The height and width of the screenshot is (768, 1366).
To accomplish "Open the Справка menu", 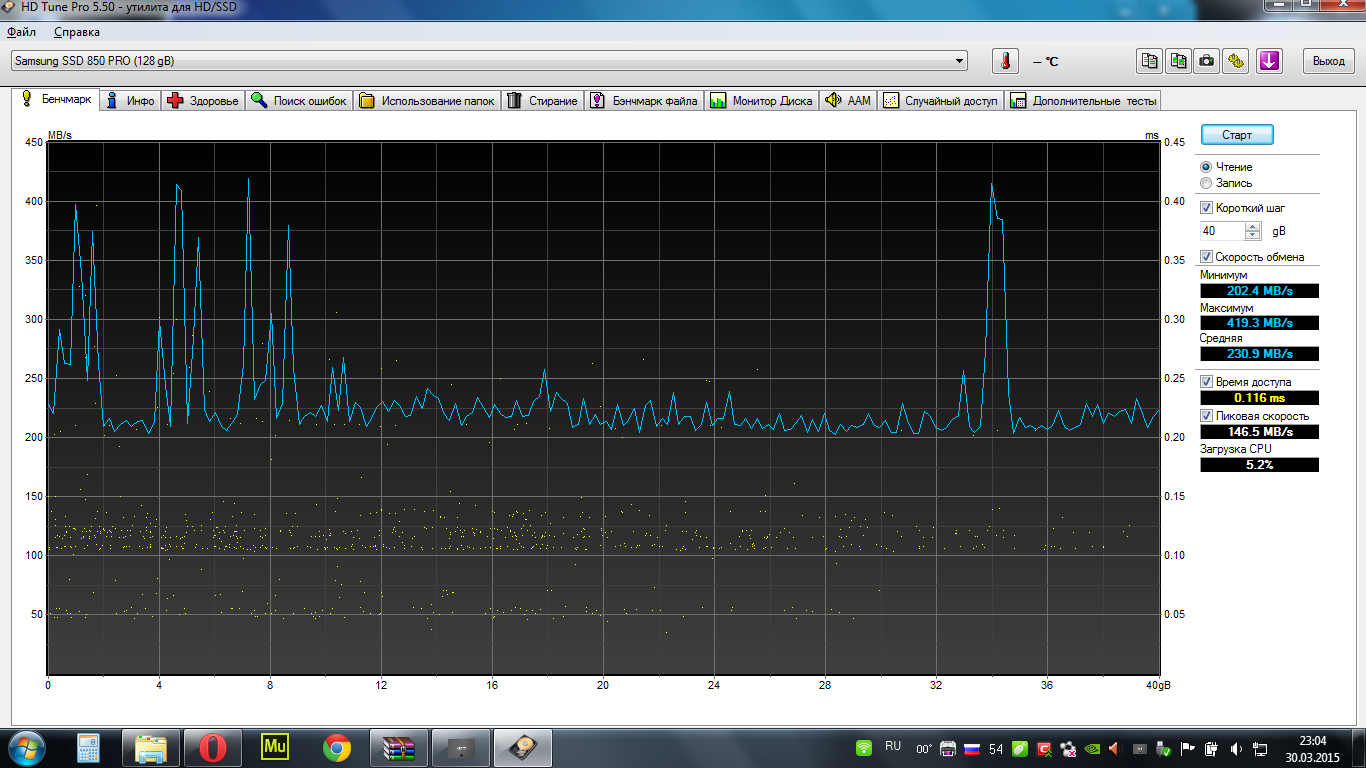I will point(76,32).
